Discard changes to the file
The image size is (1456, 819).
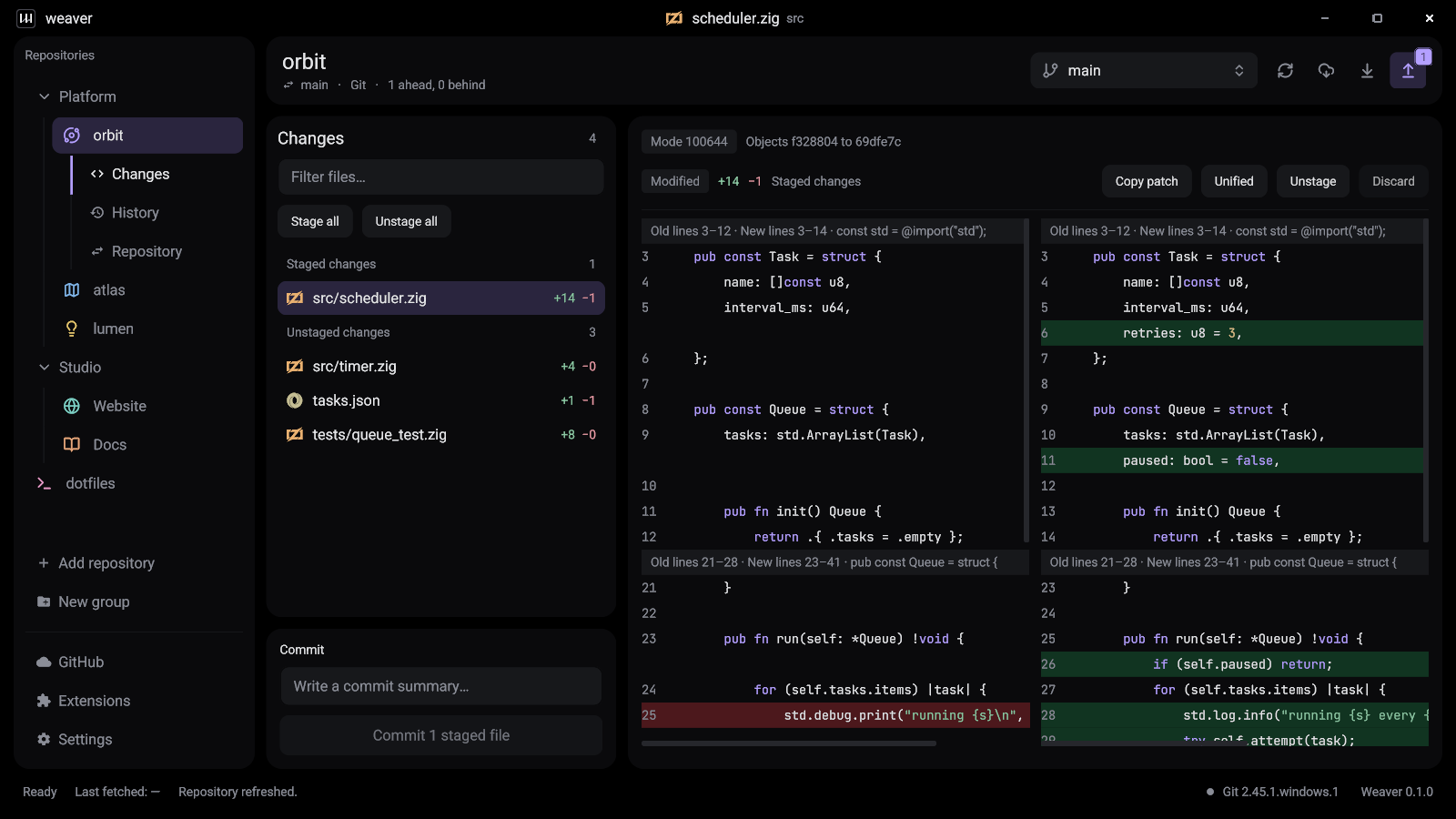(x=1393, y=181)
